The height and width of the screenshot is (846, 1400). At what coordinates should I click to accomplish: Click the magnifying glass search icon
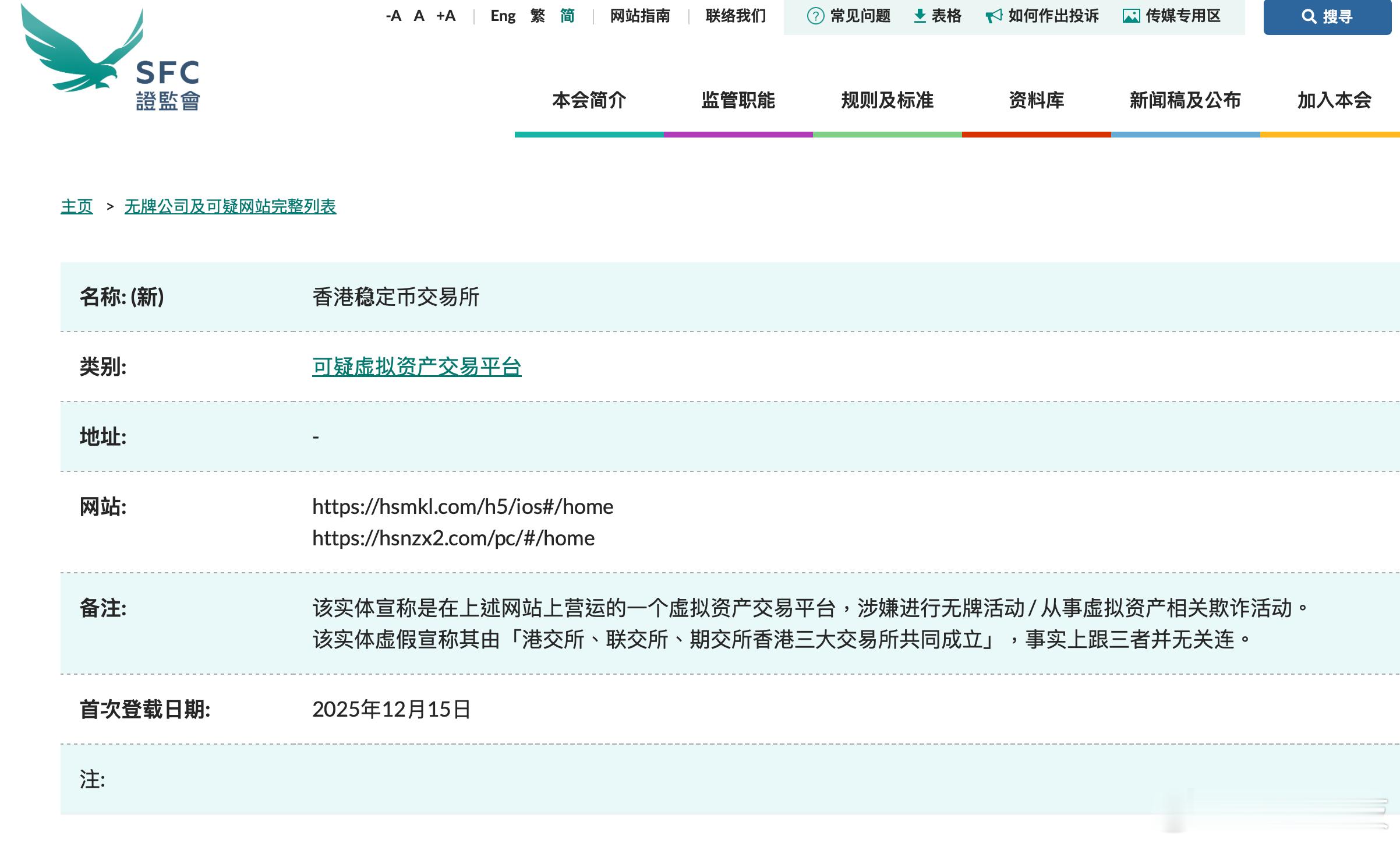pyautogui.click(x=1310, y=17)
